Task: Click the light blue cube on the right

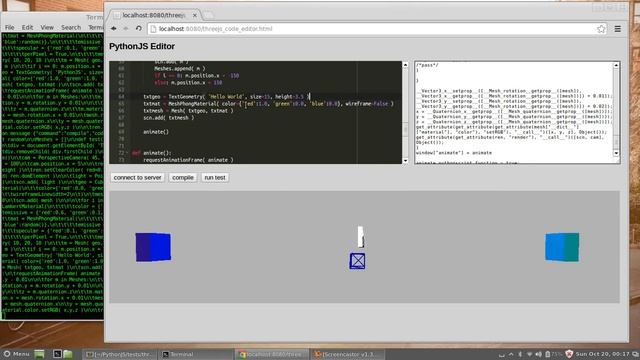Action: tap(562, 247)
